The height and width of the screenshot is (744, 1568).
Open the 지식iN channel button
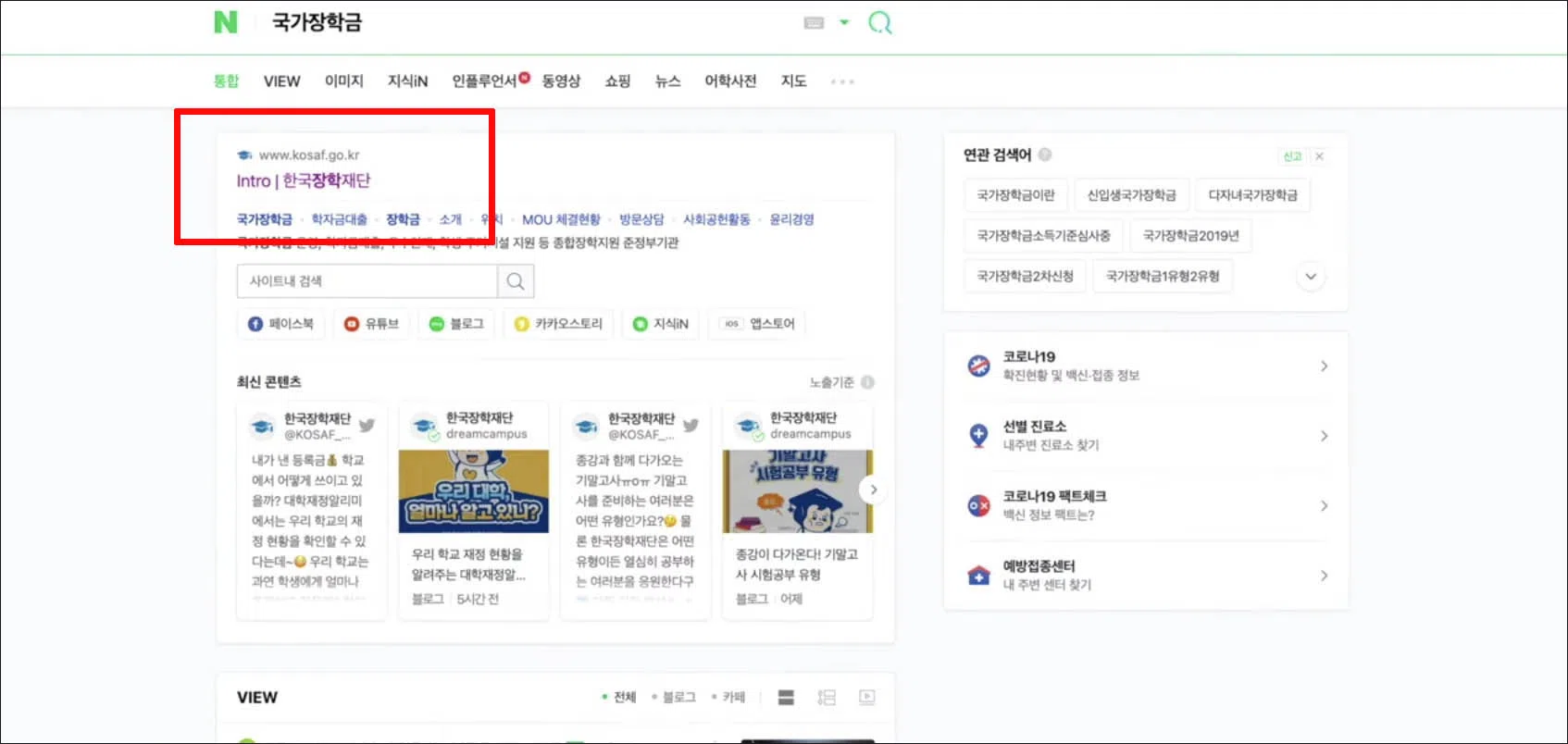pyautogui.click(x=661, y=324)
